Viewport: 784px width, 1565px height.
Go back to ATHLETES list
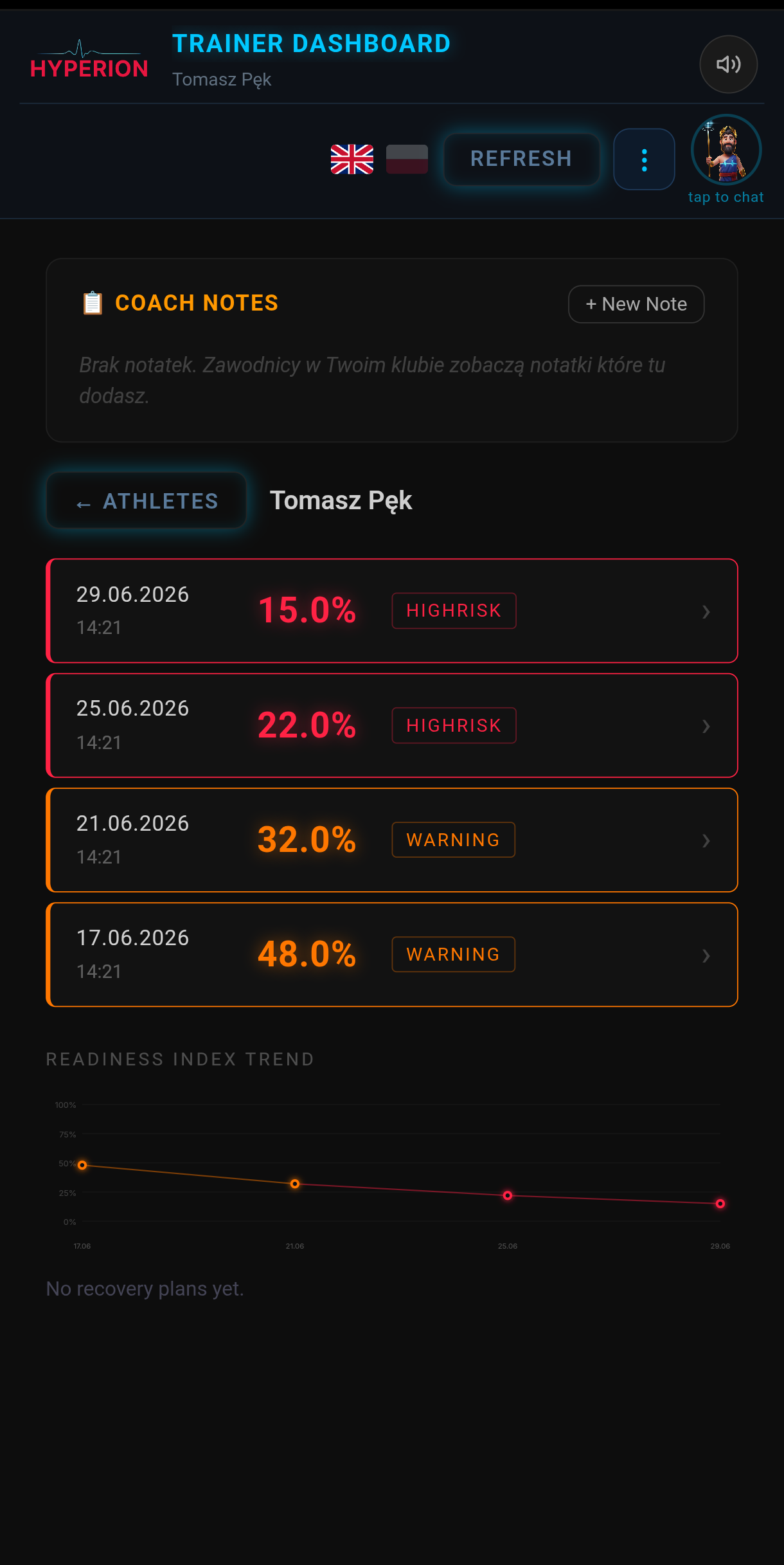pyautogui.click(x=147, y=501)
